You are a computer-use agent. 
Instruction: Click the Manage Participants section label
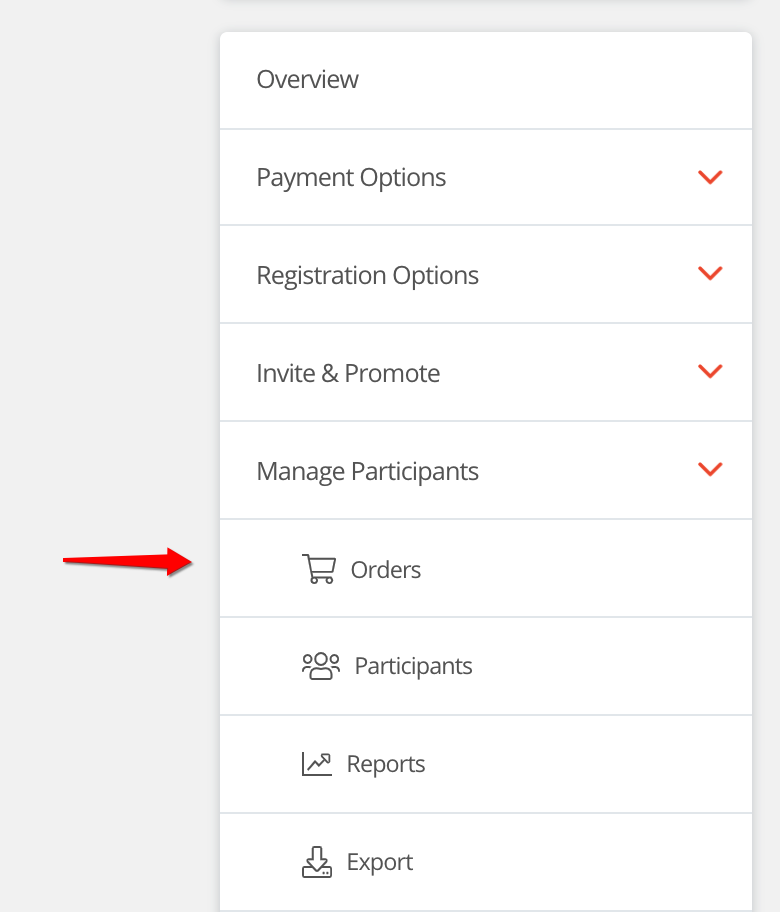pos(367,472)
